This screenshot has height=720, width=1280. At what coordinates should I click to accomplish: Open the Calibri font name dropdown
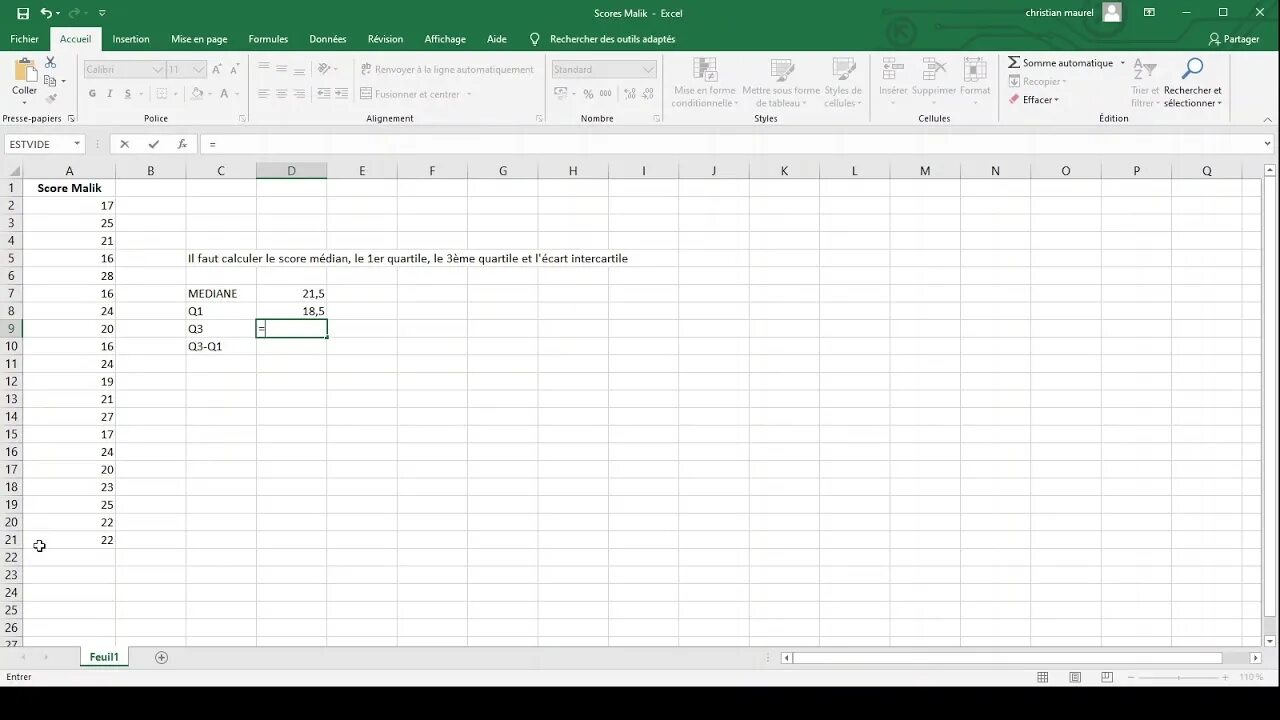point(158,69)
